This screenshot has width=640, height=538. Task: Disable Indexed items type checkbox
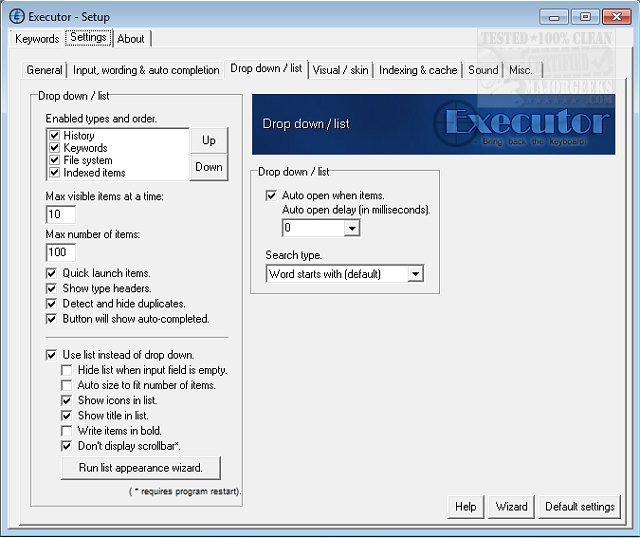pyautogui.click(x=54, y=173)
